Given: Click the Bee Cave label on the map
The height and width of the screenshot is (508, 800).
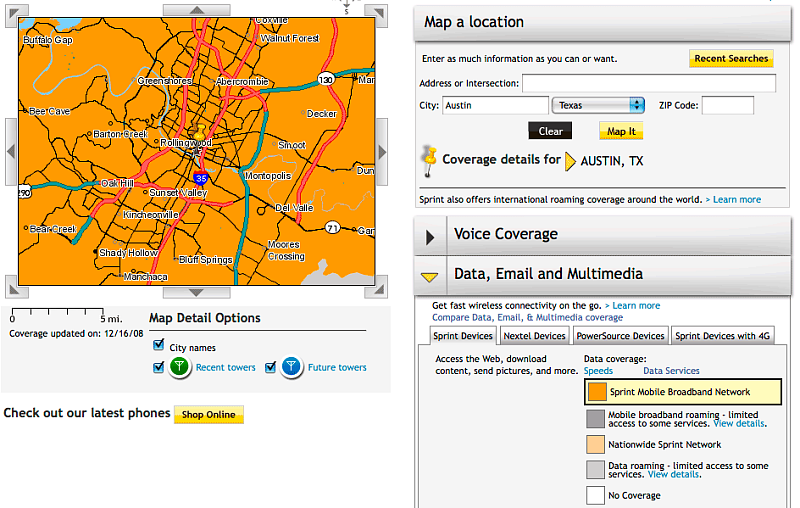Looking at the screenshot, I should click(x=49, y=111).
